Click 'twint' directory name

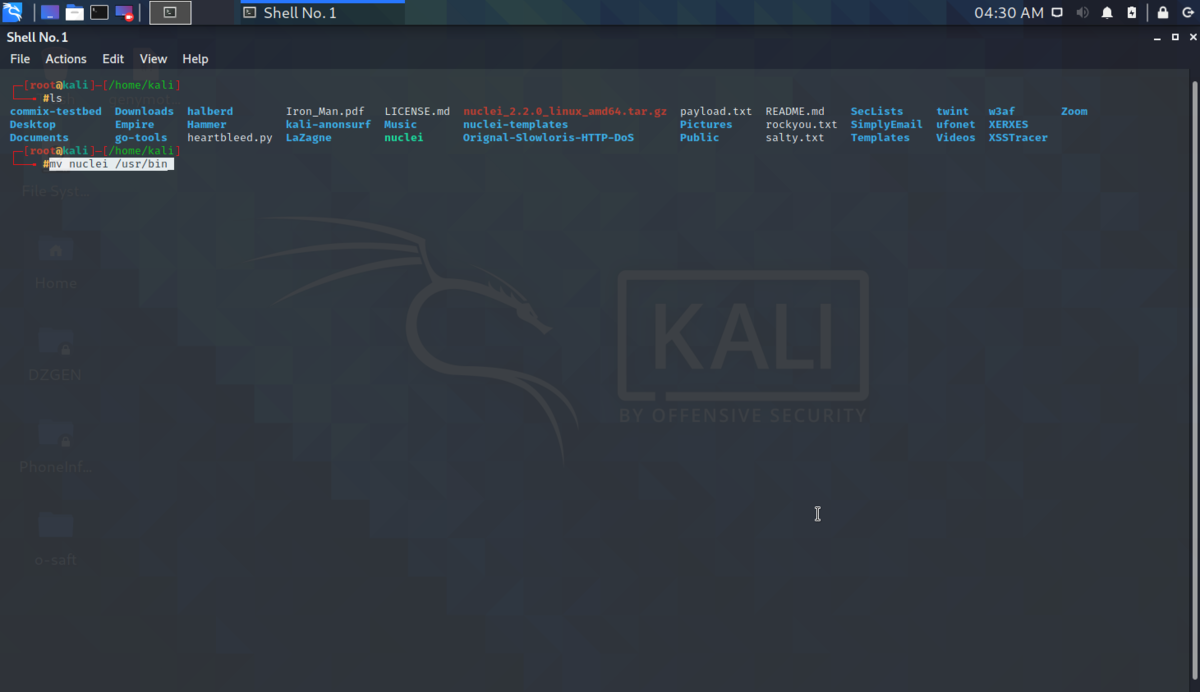coord(952,111)
